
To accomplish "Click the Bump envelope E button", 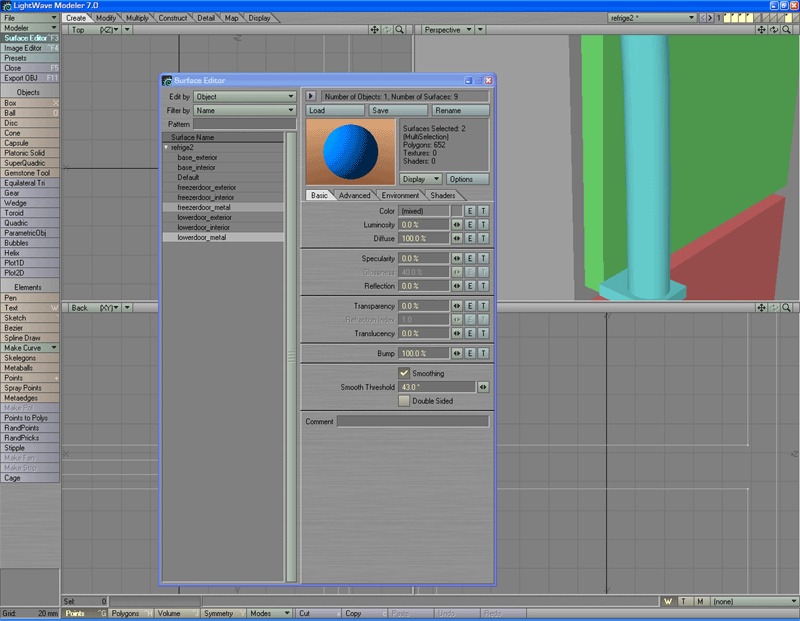I will [x=470, y=353].
